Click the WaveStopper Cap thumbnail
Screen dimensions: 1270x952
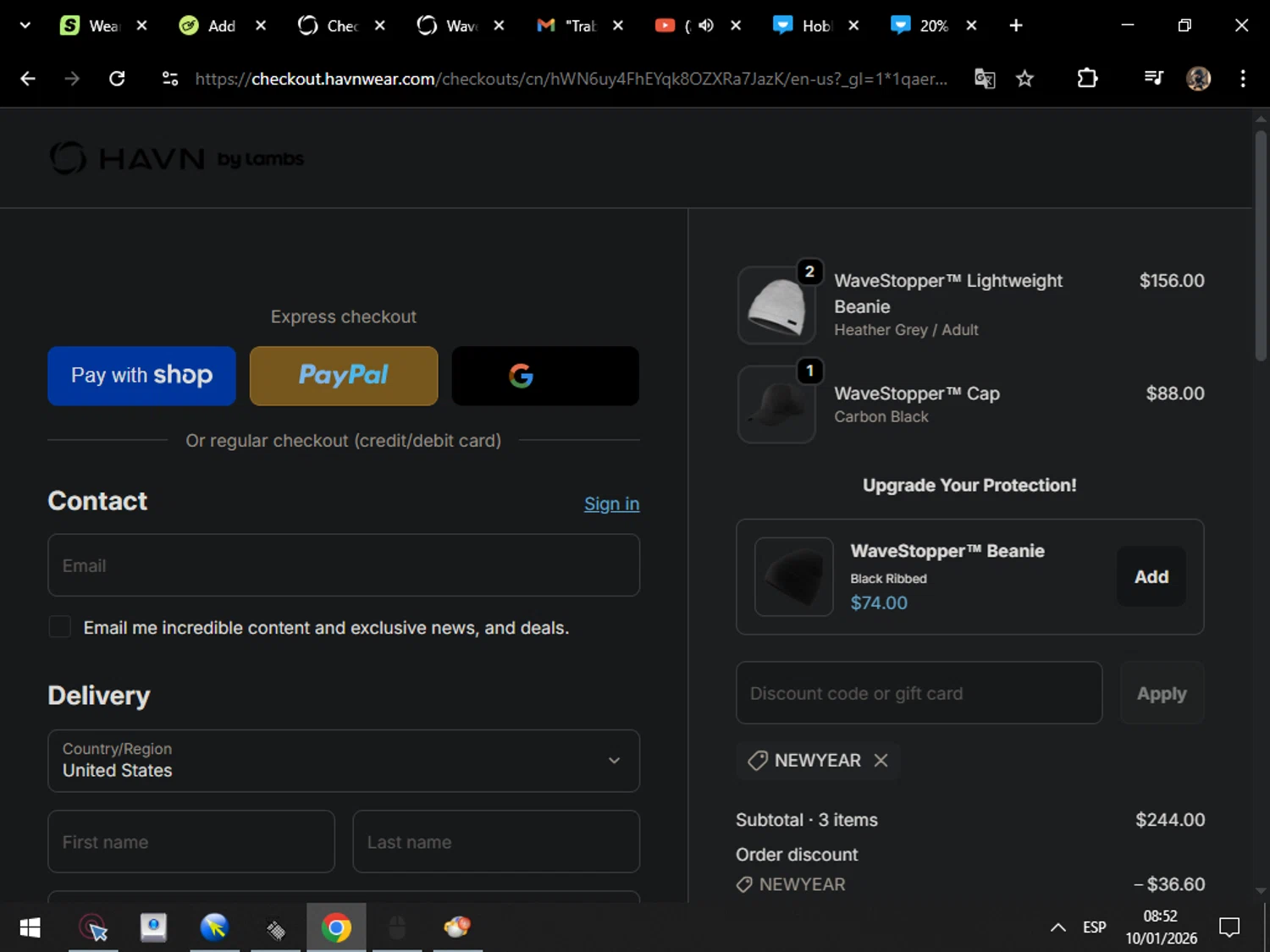pos(776,404)
